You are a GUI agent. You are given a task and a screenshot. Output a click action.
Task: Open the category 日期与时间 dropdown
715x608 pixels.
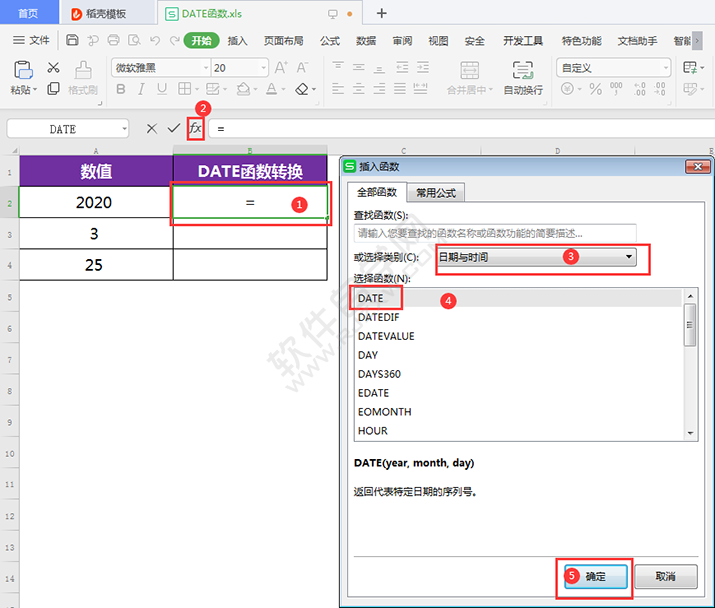[x=629, y=257]
